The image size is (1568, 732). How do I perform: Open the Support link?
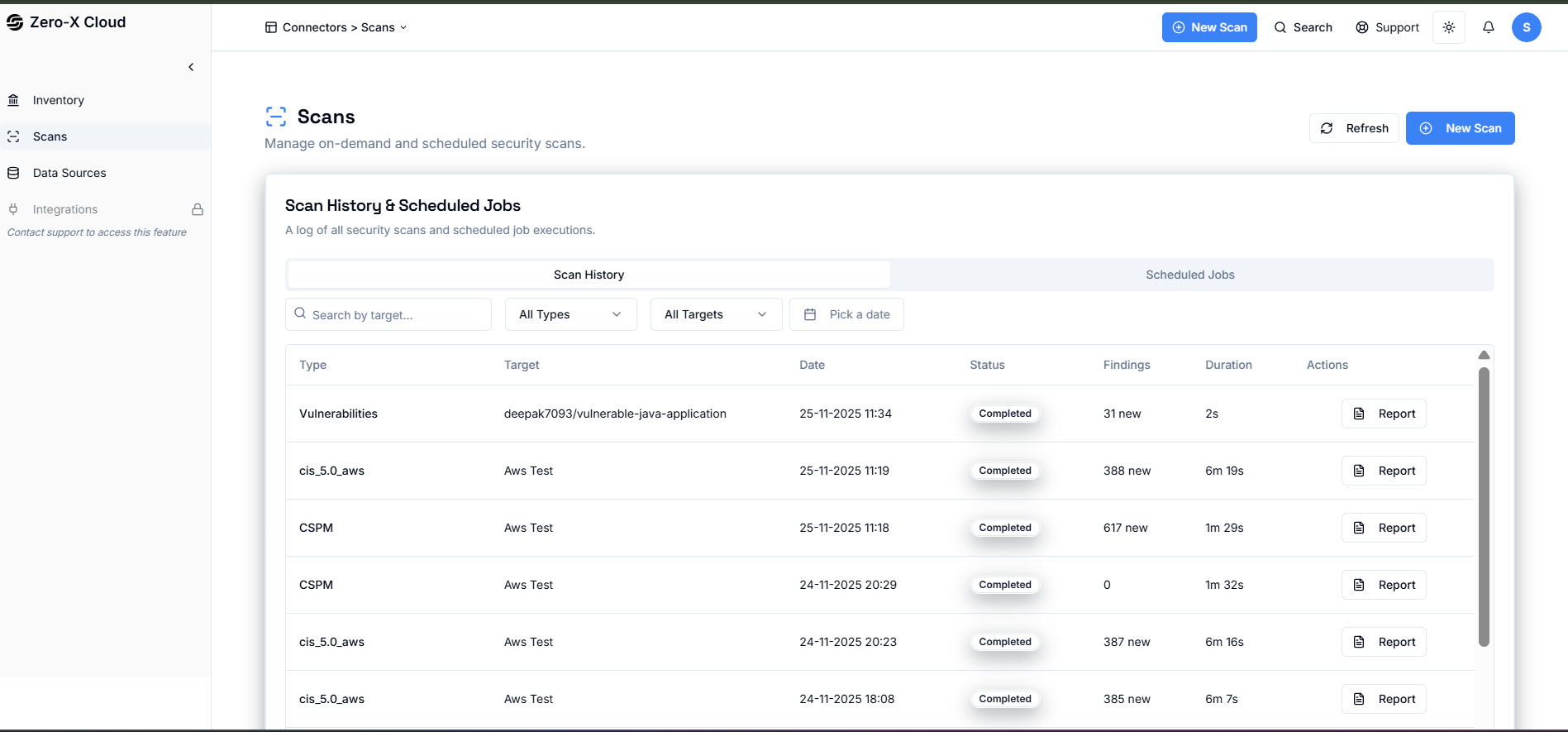tap(1388, 27)
